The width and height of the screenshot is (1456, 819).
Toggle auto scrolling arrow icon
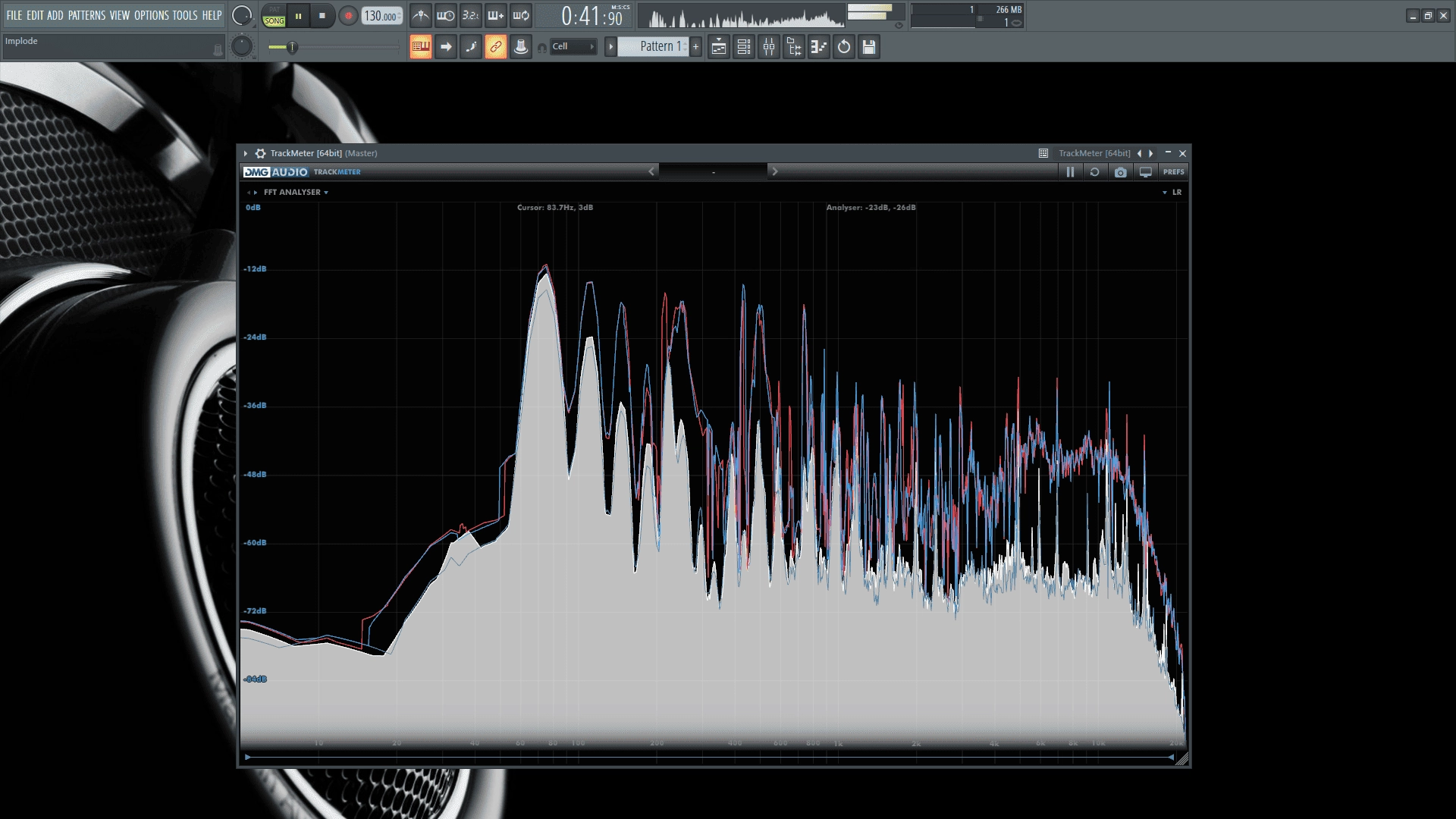[445, 47]
